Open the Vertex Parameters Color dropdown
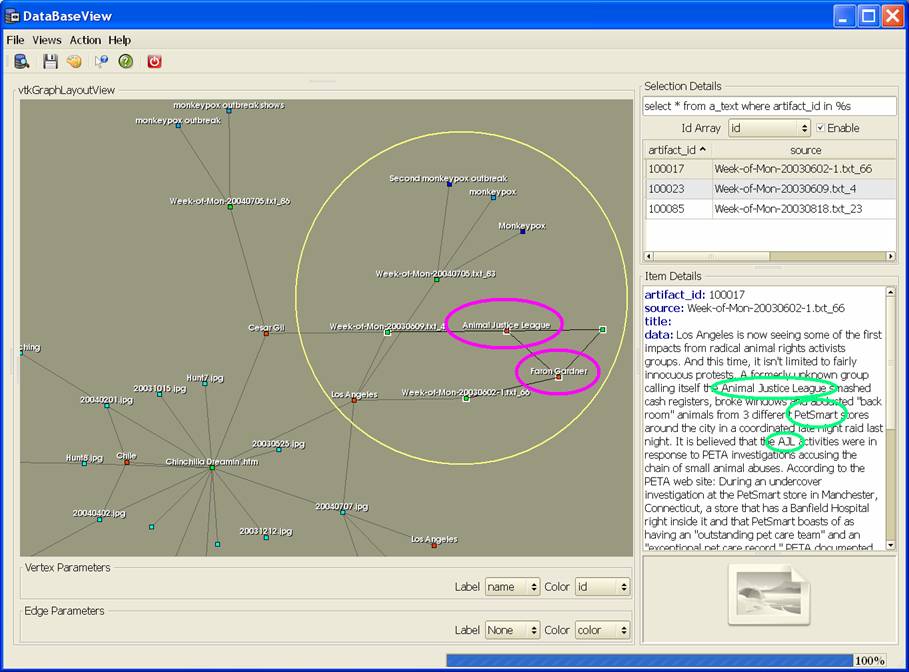909x672 pixels. [x=602, y=587]
